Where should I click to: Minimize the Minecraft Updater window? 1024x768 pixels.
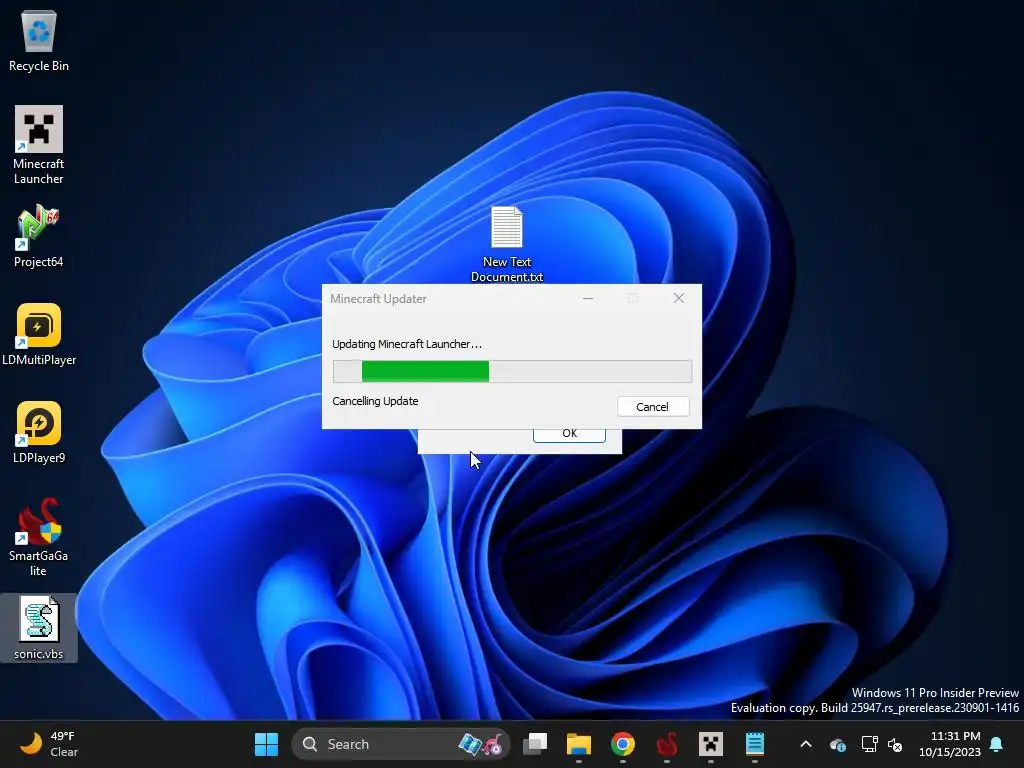pyautogui.click(x=588, y=298)
